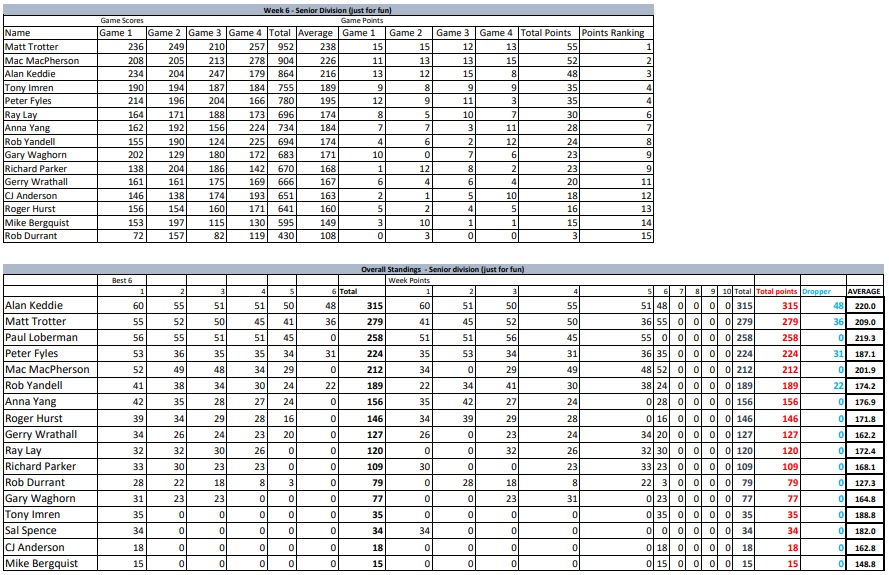
Task: Select Matt Trotter's Week 6 average 238
Action: click(328, 46)
